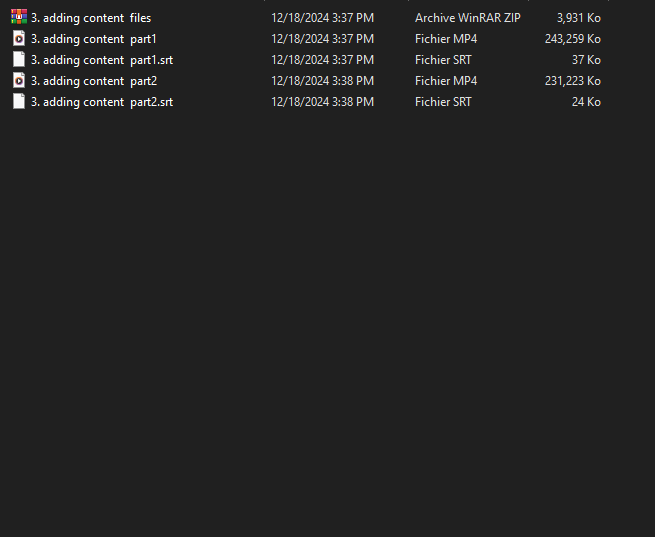Click the date of the part2.srt file
Screen dimensions: 655x537
(322, 102)
